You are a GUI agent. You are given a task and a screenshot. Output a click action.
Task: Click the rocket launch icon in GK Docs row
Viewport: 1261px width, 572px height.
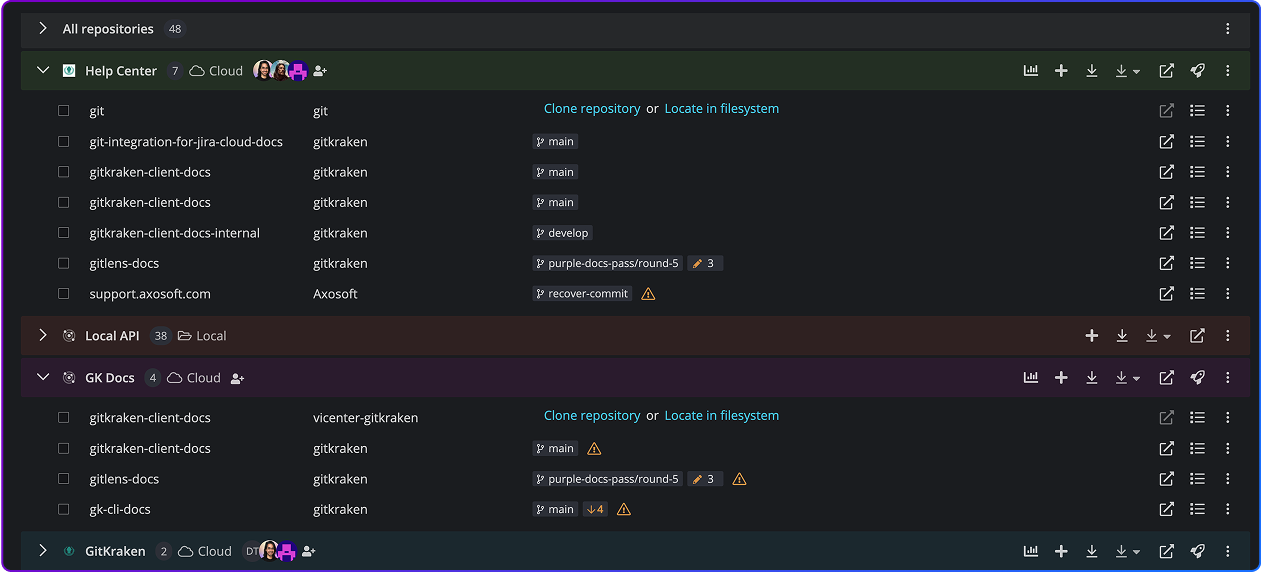coord(1197,378)
